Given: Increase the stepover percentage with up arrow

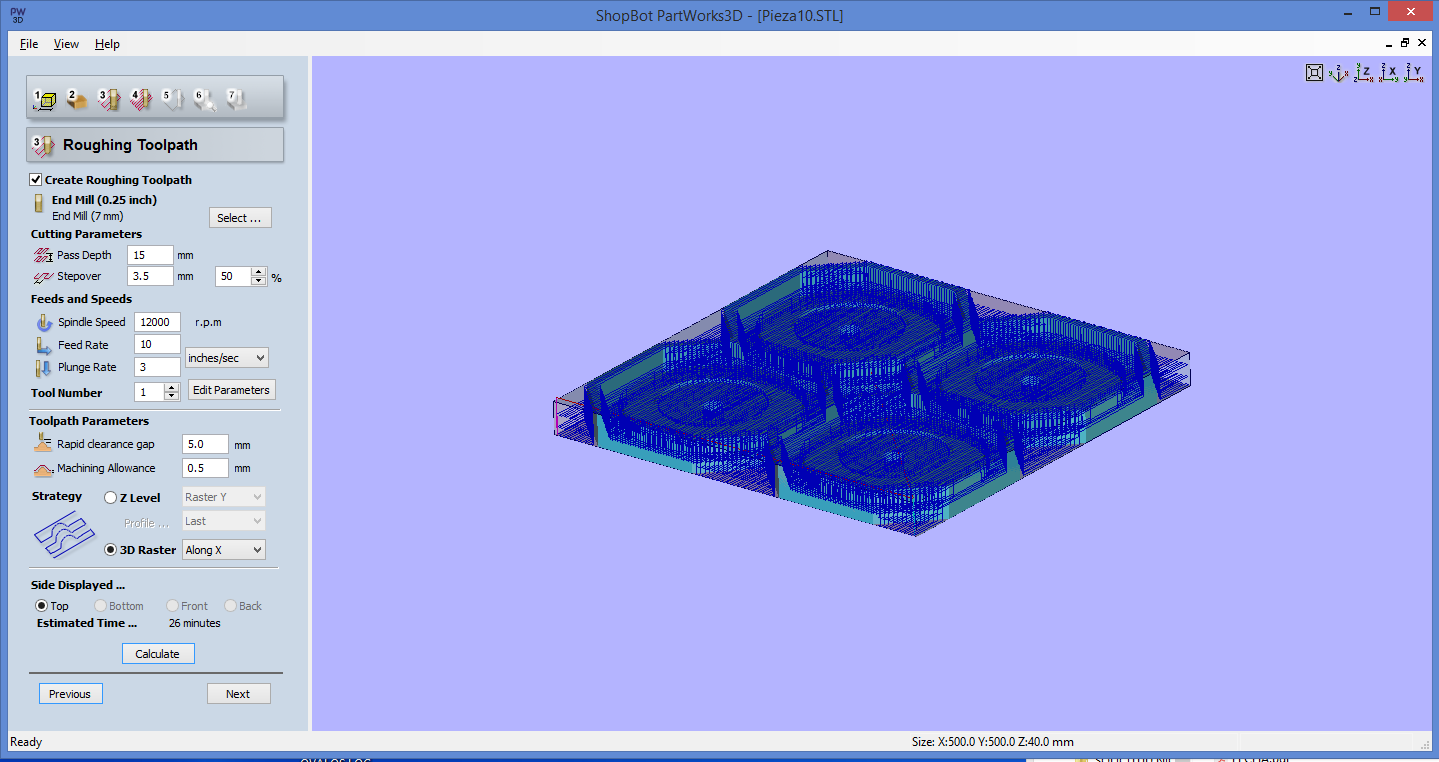Looking at the screenshot, I should (x=259, y=272).
